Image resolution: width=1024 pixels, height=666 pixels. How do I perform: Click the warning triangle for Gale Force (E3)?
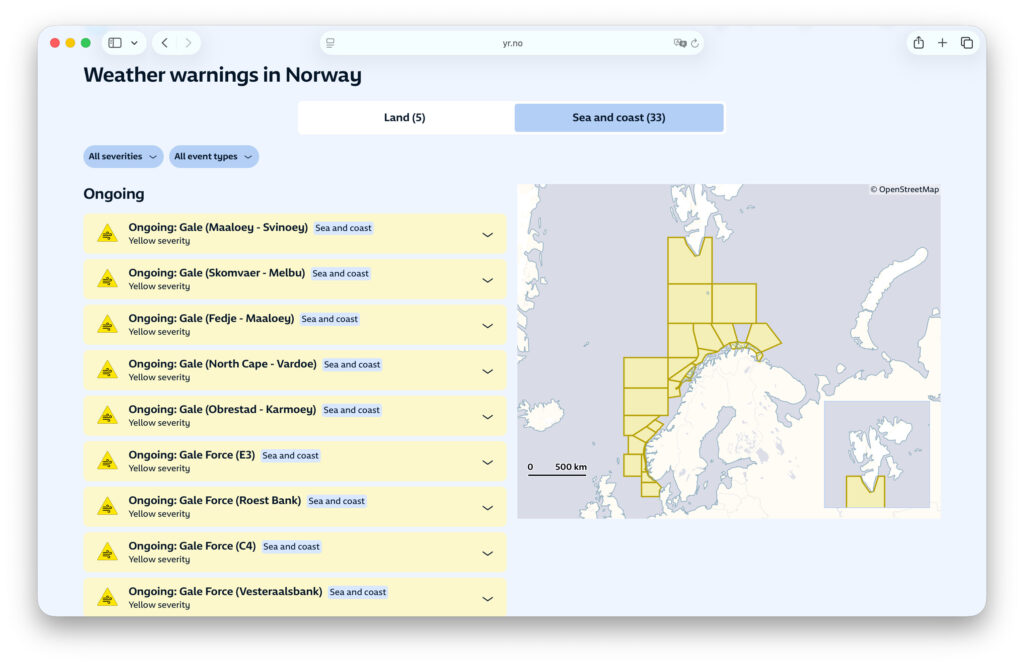click(x=106, y=460)
